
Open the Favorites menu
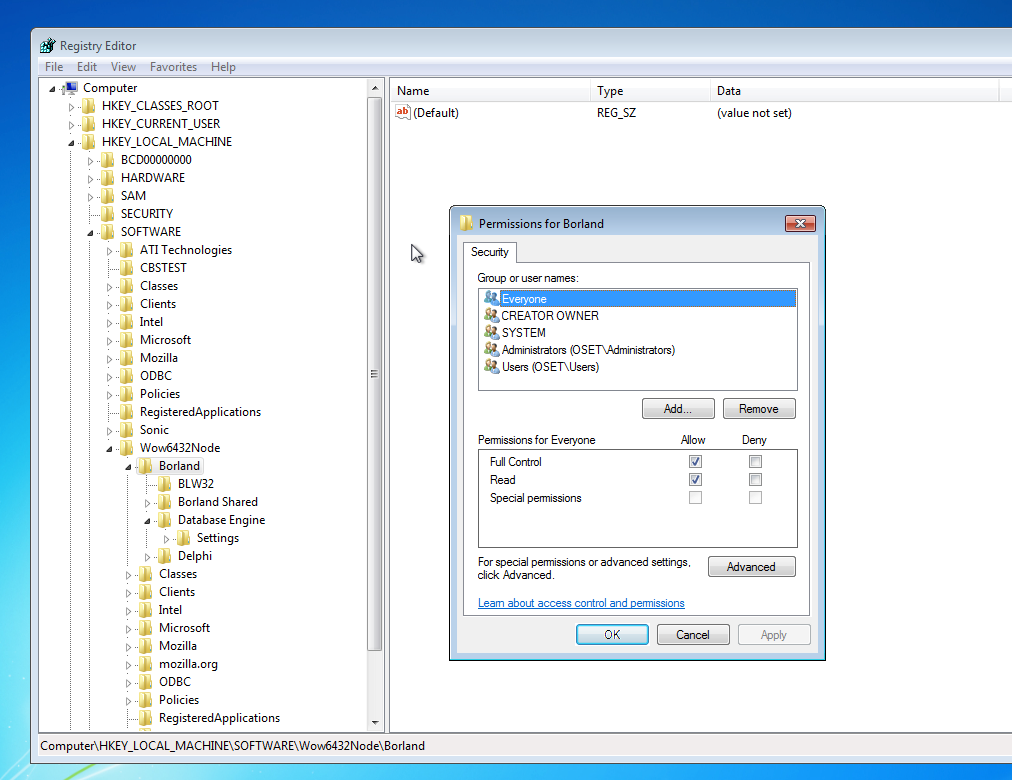pyautogui.click(x=173, y=67)
